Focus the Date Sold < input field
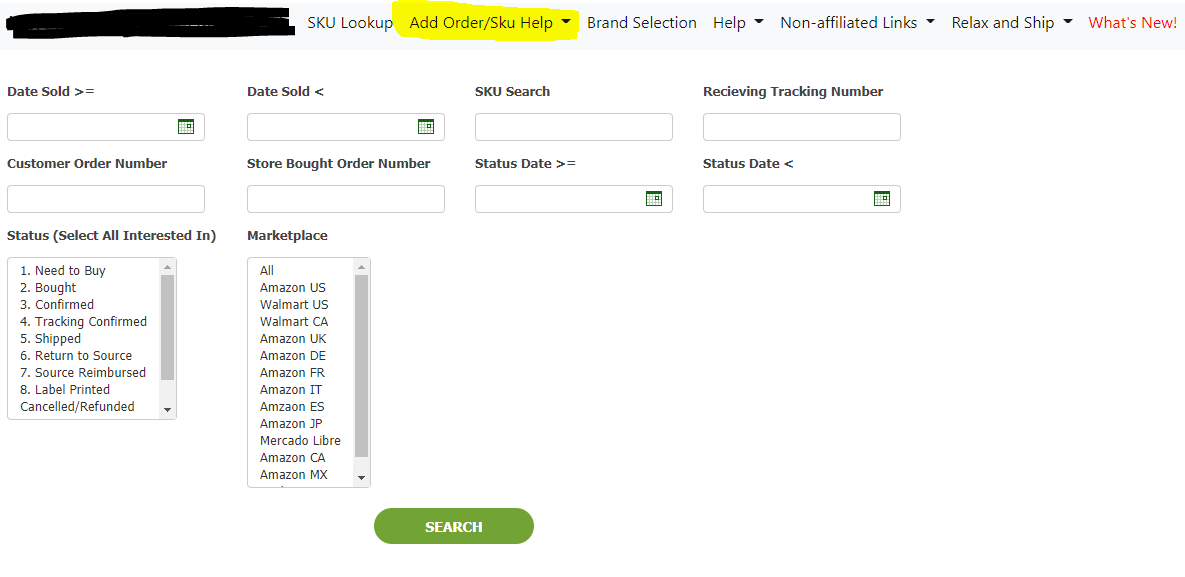The width and height of the screenshot is (1185, 577). 345,126
